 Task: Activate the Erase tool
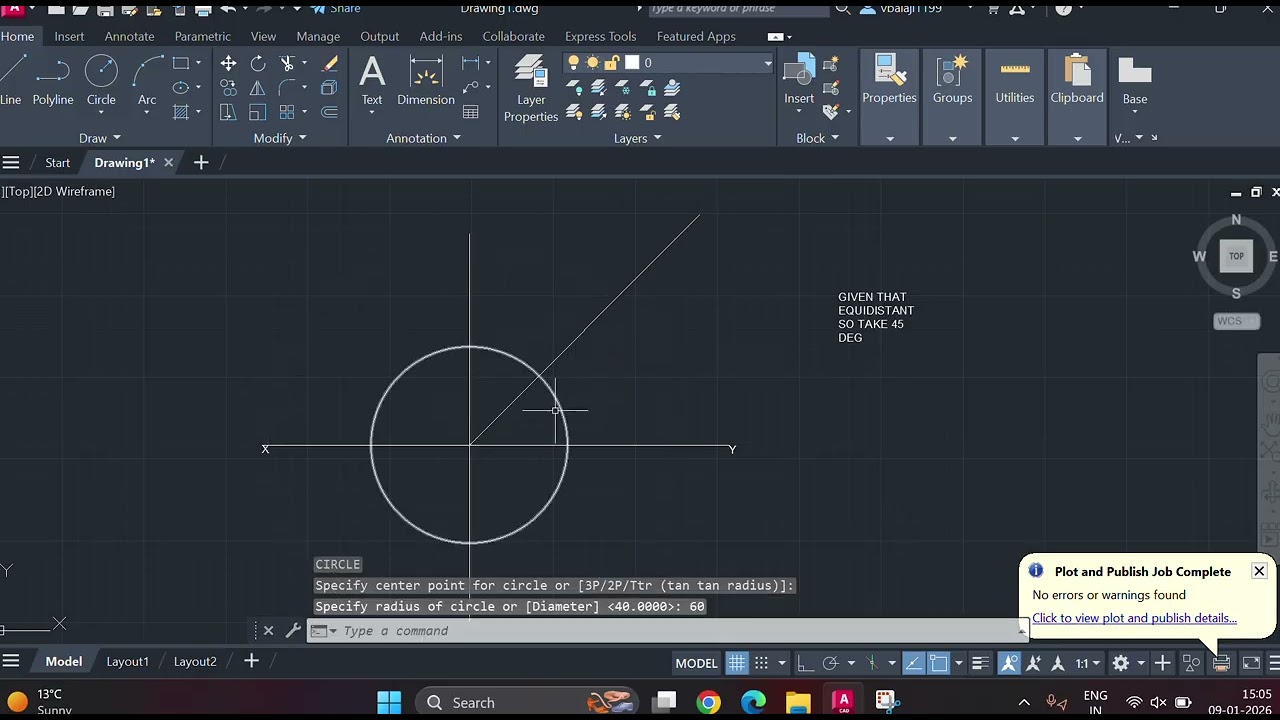(x=330, y=63)
